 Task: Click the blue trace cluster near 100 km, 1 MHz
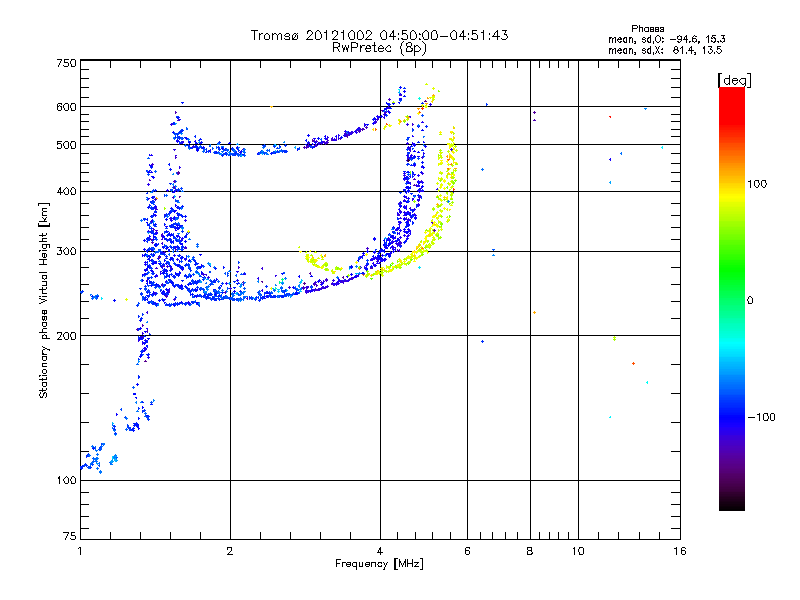[x=94, y=458]
